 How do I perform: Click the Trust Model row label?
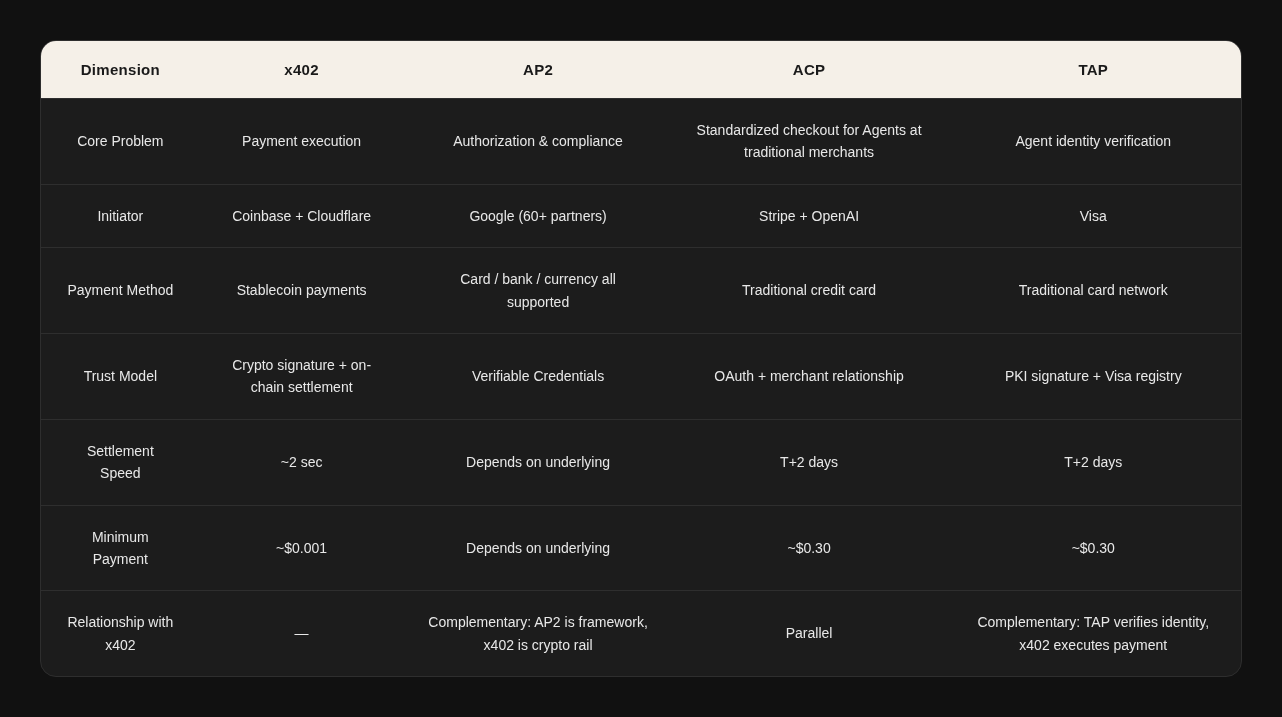point(120,376)
